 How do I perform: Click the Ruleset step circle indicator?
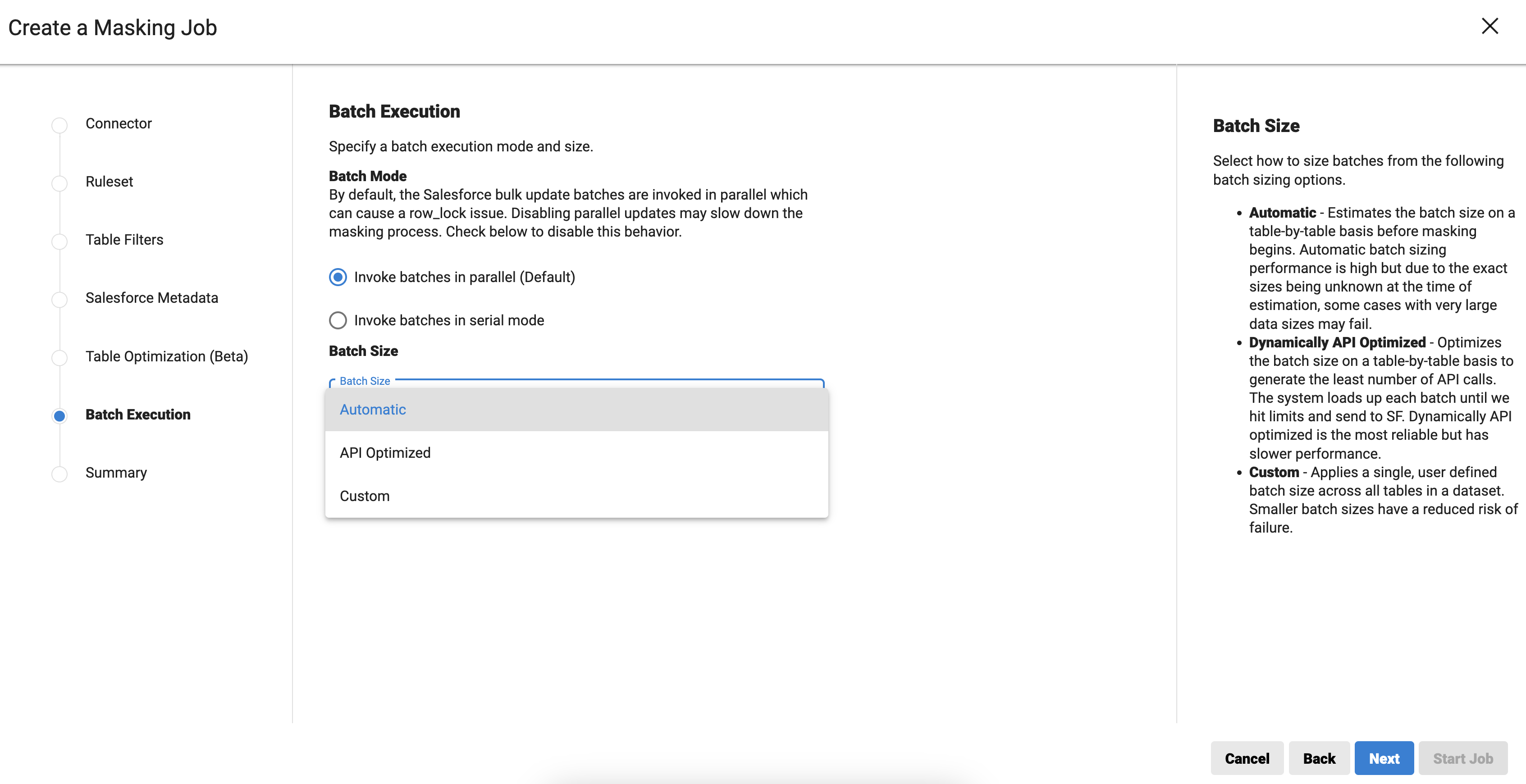pyautogui.click(x=59, y=183)
